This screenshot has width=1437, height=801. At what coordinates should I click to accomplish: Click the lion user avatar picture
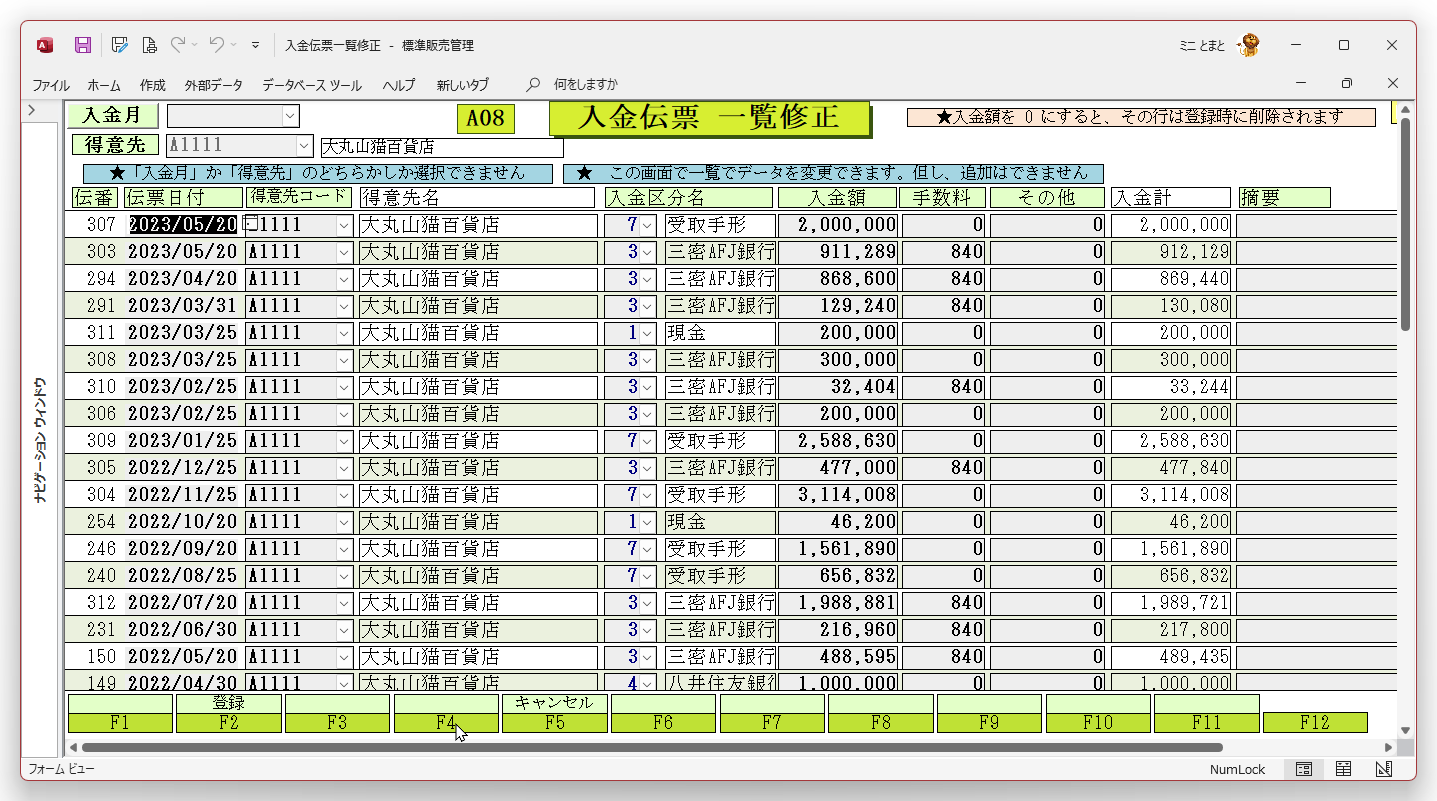tap(1248, 45)
